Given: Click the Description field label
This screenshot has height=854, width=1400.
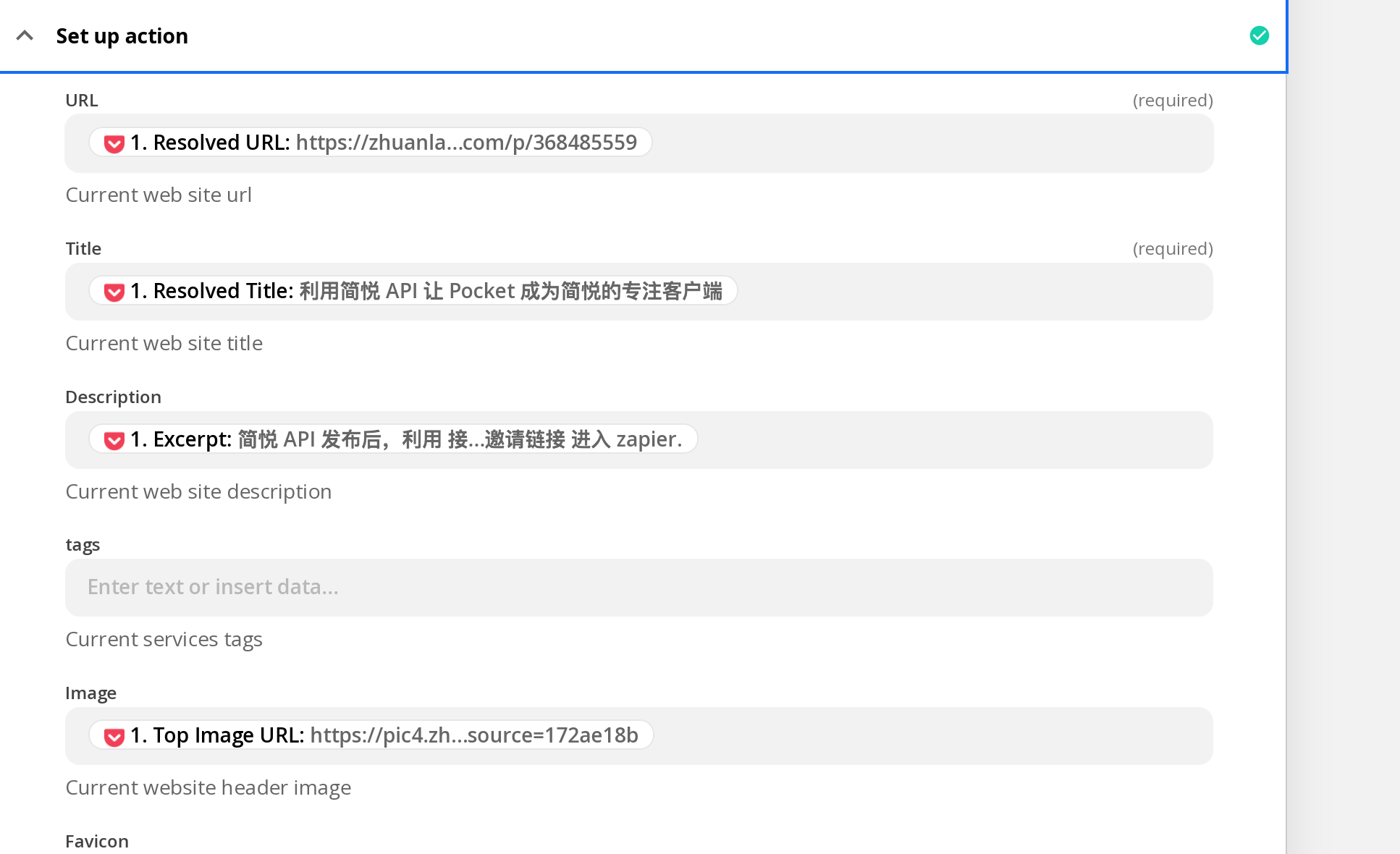Looking at the screenshot, I should [113, 397].
